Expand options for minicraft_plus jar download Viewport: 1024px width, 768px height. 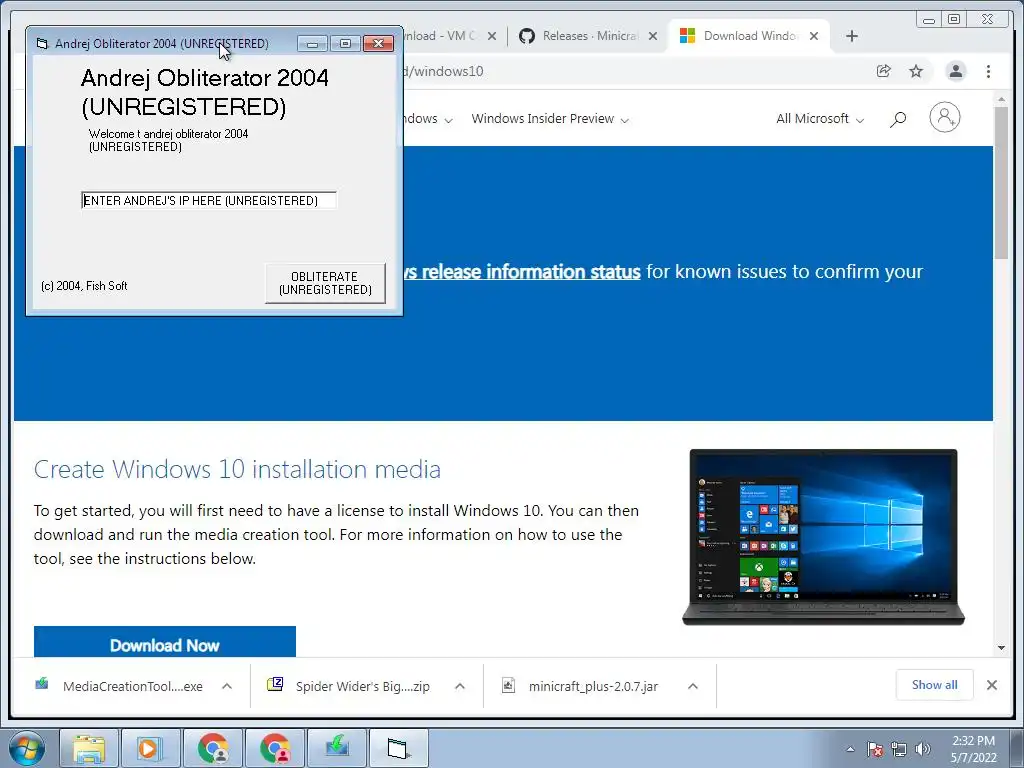pos(693,686)
